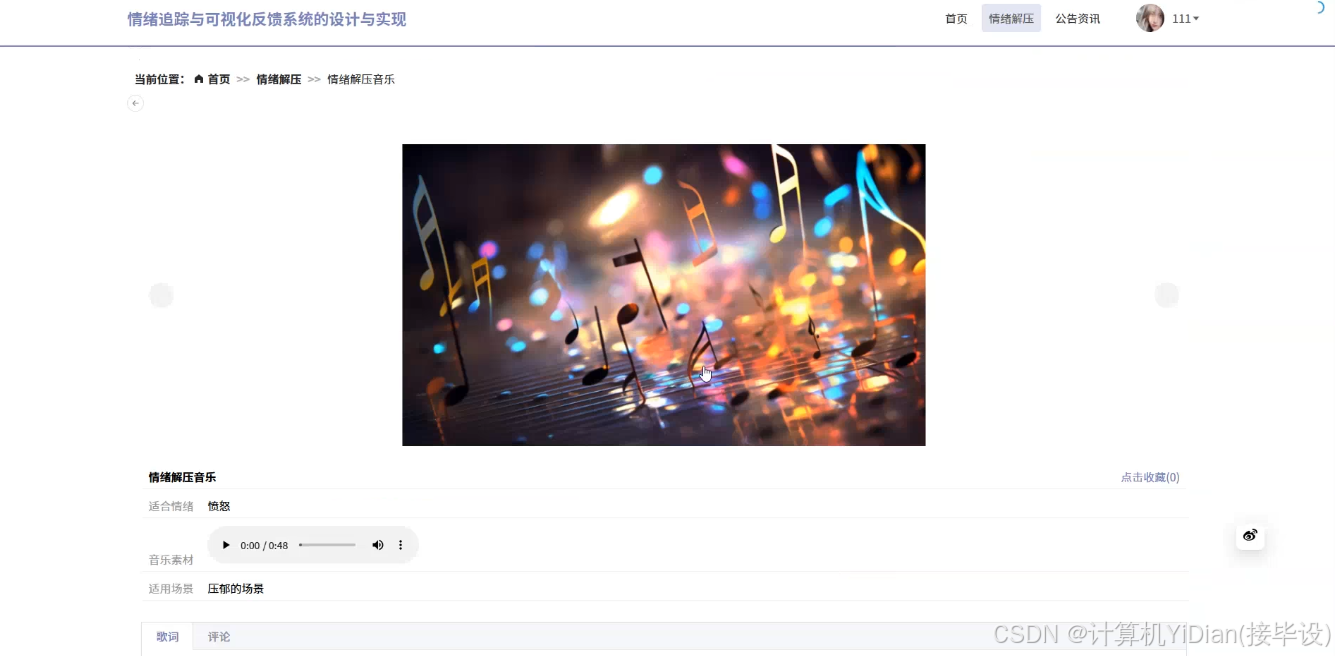Click the 压郁的场景 scene value
The height and width of the screenshot is (656, 1335).
tap(236, 589)
